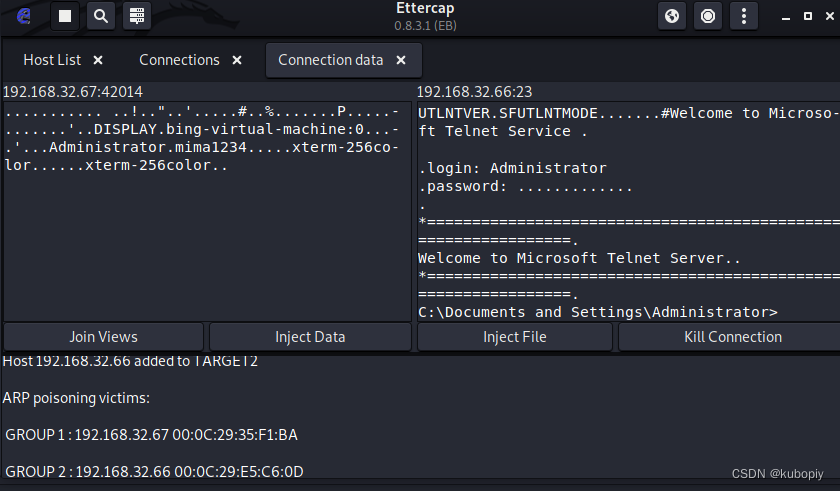Viewport: 840px width, 491px height.
Task: Click the stop MITM circle icon
Action: click(x=708, y=16)
